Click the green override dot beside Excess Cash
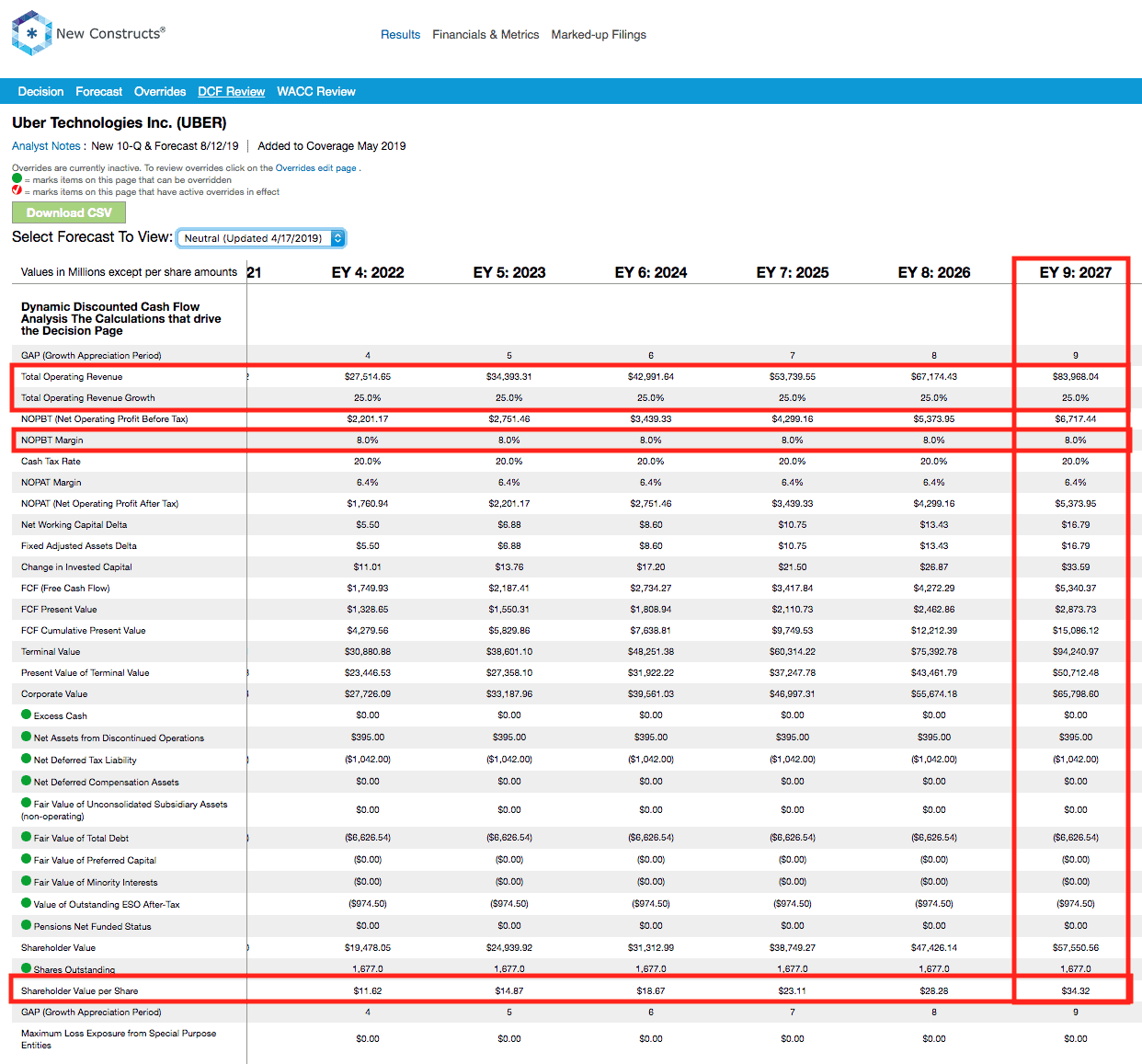1142x1064 pixels. click(x=27, y=715)
